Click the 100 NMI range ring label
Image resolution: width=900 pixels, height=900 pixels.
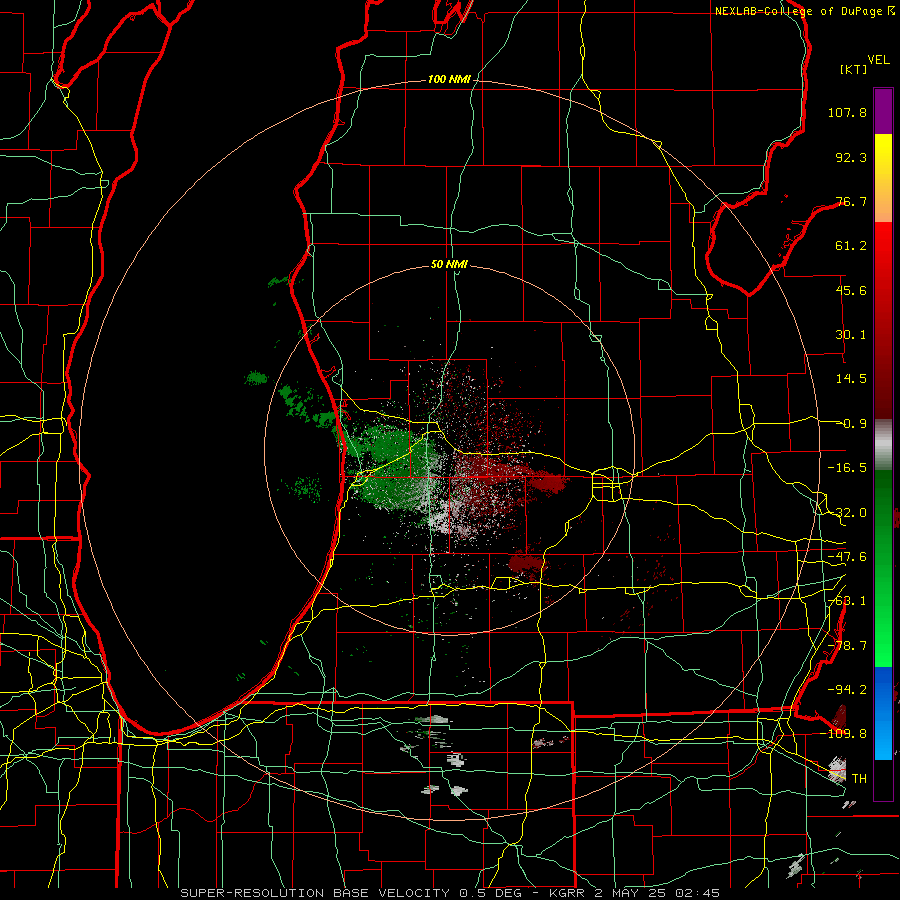pyautogui.click(x=449, y=79)
